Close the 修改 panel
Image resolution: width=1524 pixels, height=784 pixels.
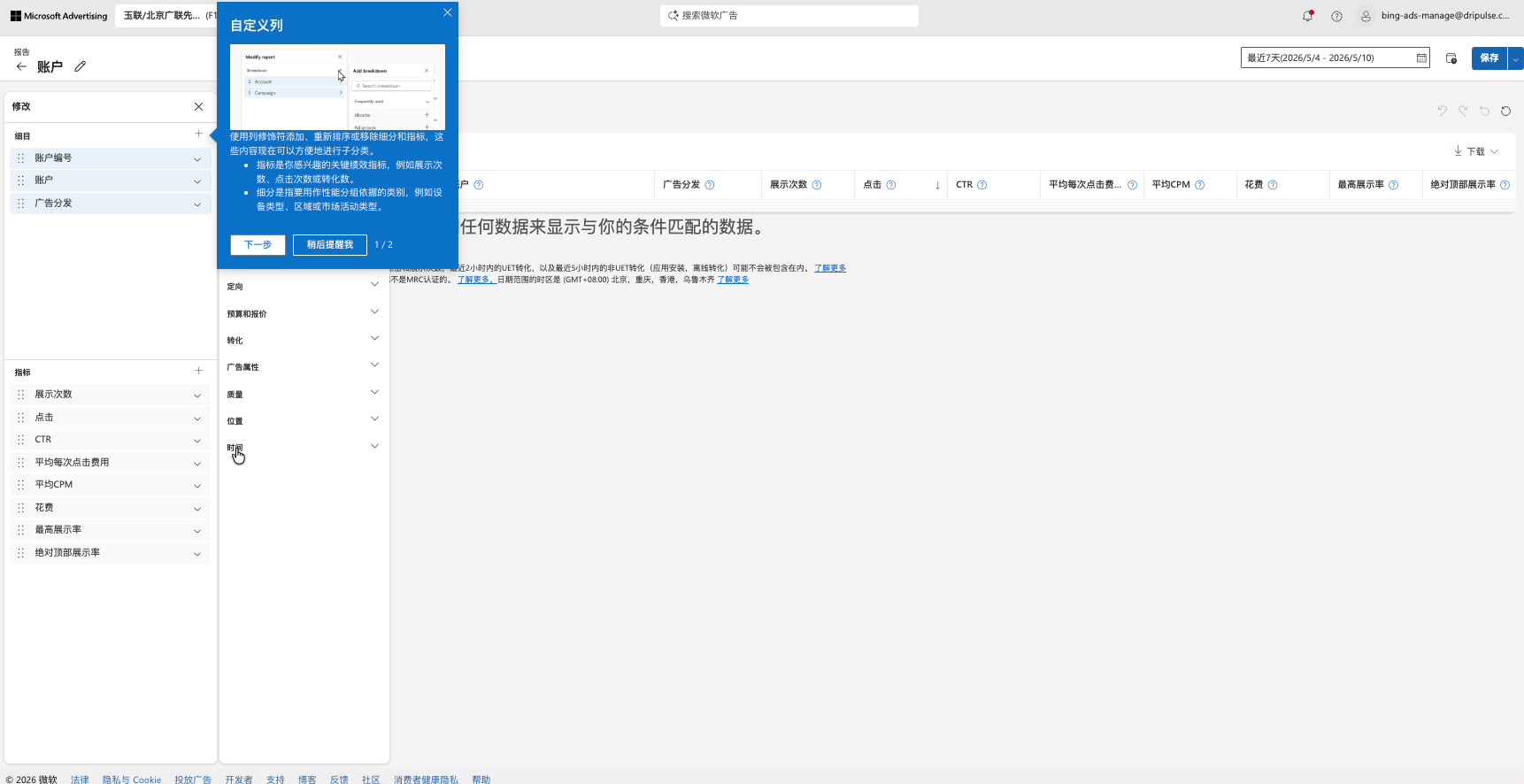pos(198,106)
